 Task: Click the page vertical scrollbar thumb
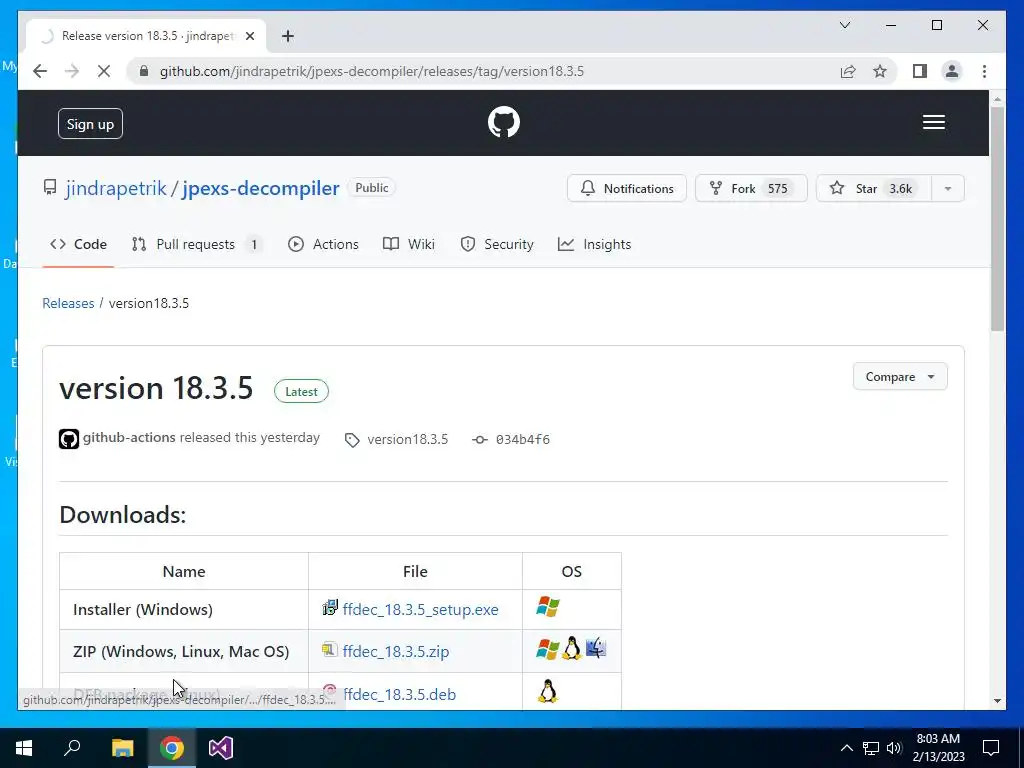[x=997, y=219]
